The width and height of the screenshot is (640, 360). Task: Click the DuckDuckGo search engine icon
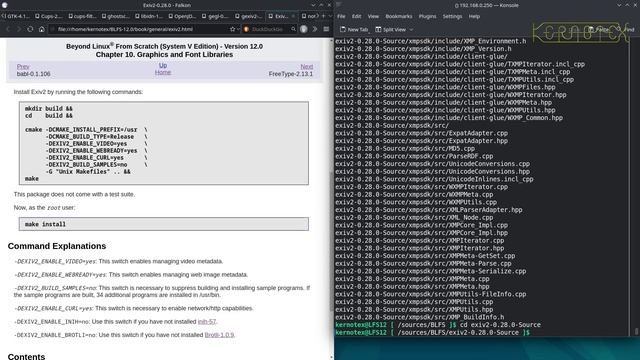(x=246, y=29)
